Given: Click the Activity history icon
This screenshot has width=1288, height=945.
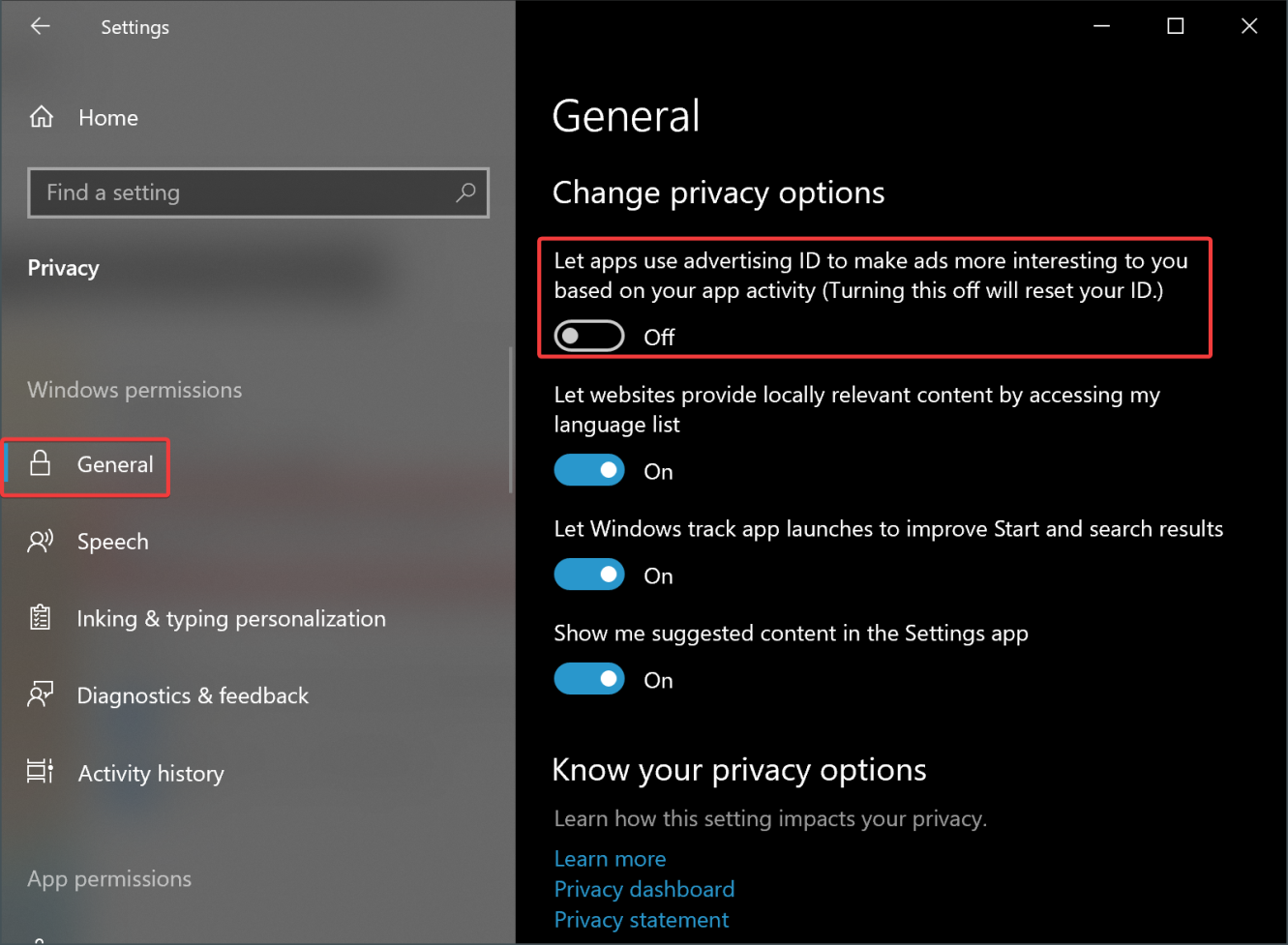Looking at the screenshot, I should coord(41,773).
